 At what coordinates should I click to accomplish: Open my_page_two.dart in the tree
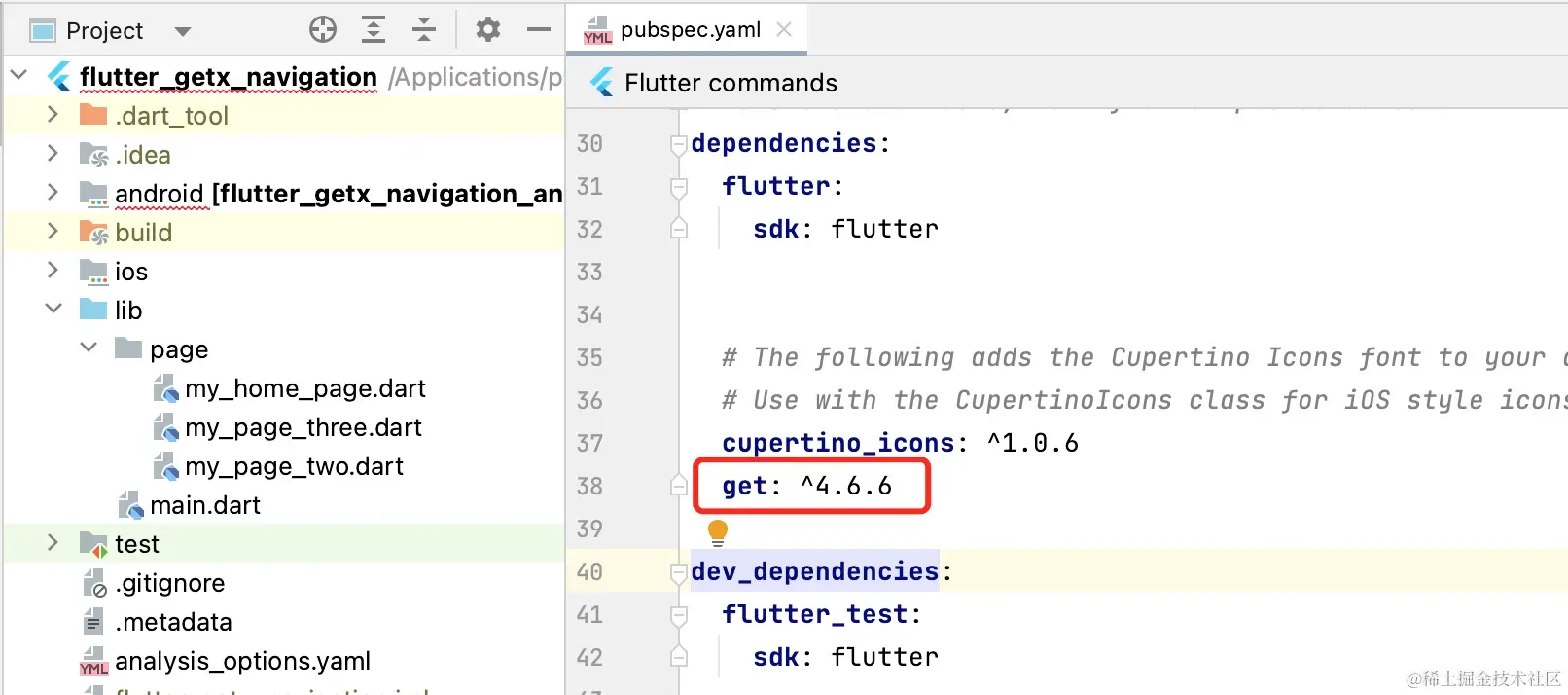[x=294, y=466]
